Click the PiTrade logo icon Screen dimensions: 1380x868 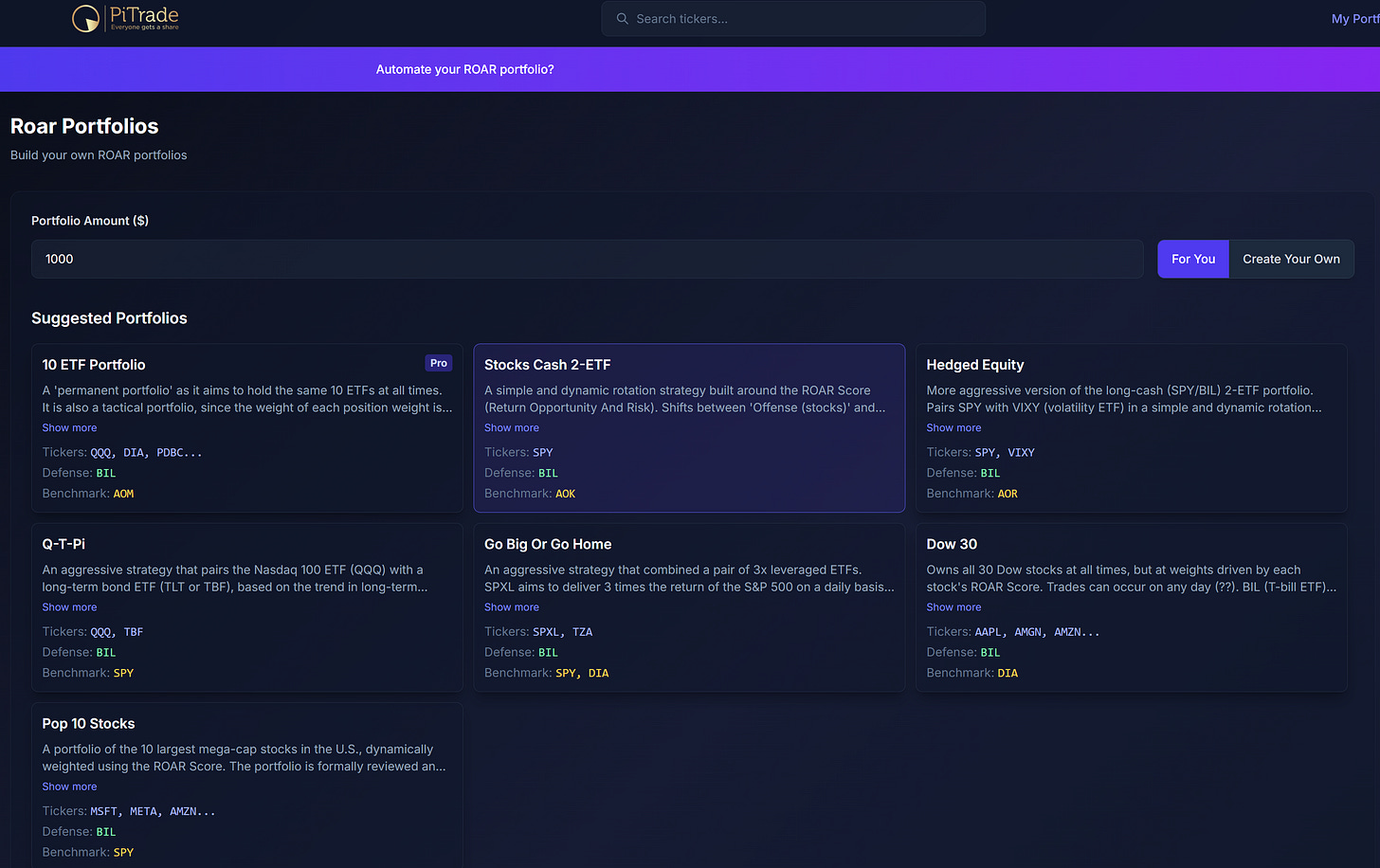(86, 18)
